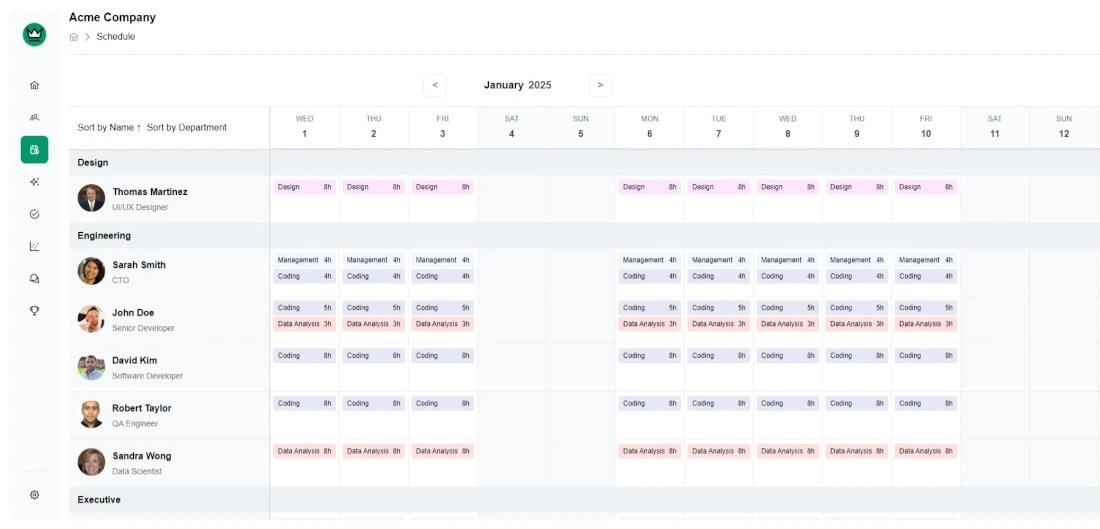Open Sarah Smith's Coding 4h on Jan 7
The width and height of the screenshot is (1100, 529).
[x=718, y=276]
